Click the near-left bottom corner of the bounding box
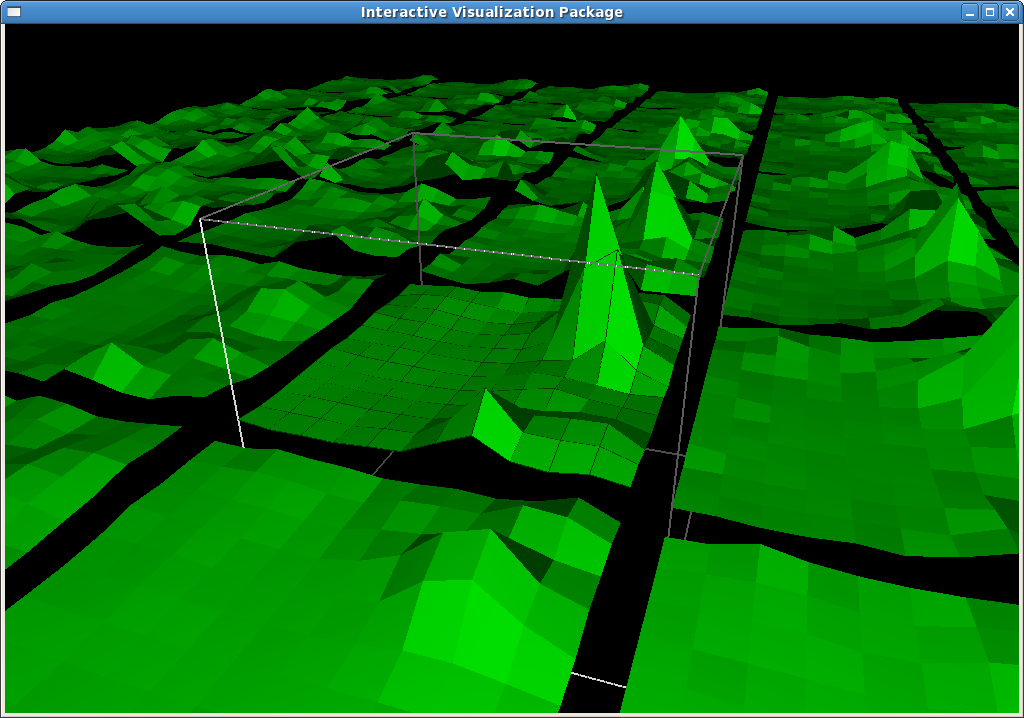Viewport: 1024px width, 718px height. click(243, 446)
